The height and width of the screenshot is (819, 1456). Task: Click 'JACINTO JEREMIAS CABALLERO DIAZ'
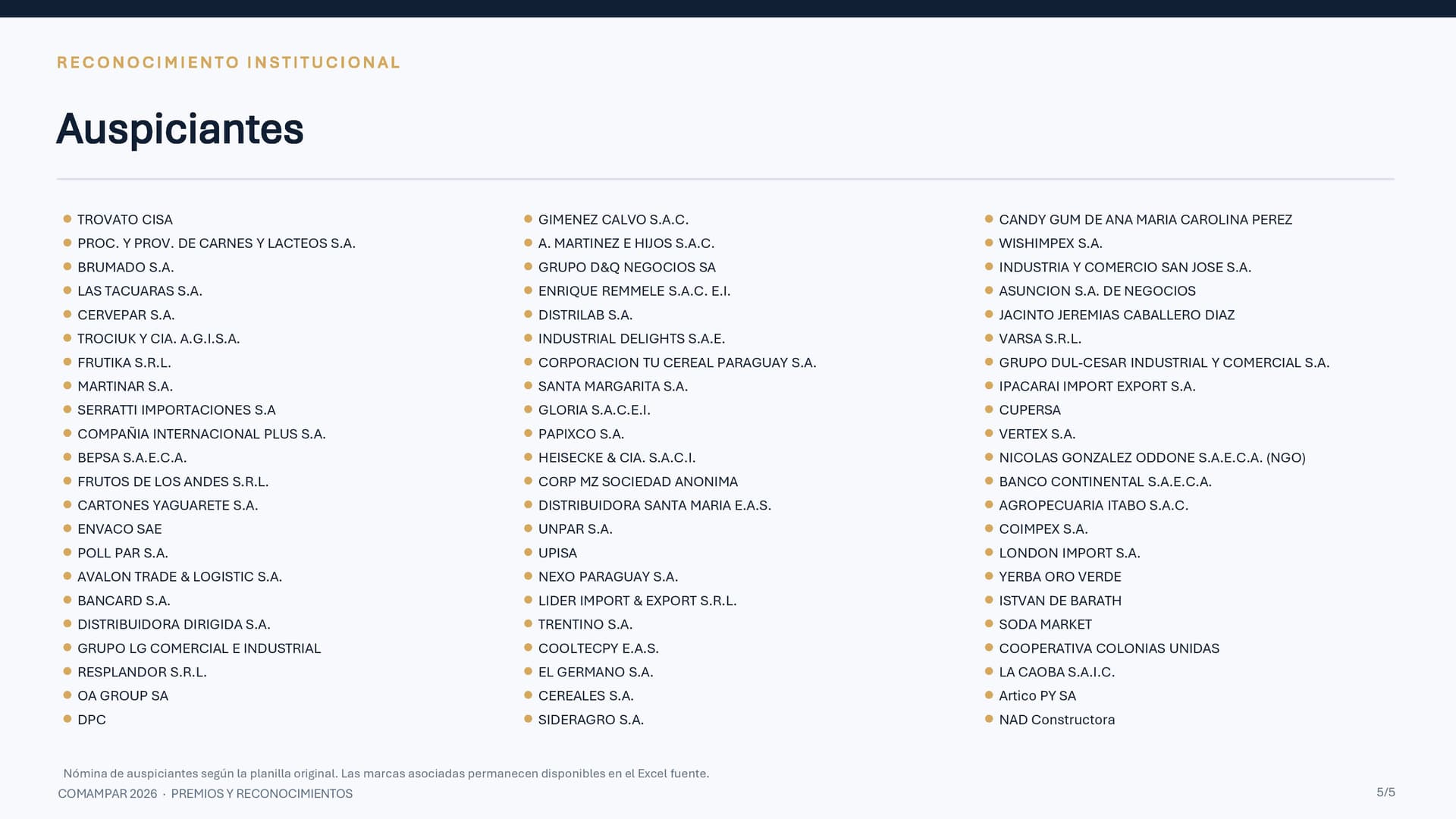click(1117, 315)
